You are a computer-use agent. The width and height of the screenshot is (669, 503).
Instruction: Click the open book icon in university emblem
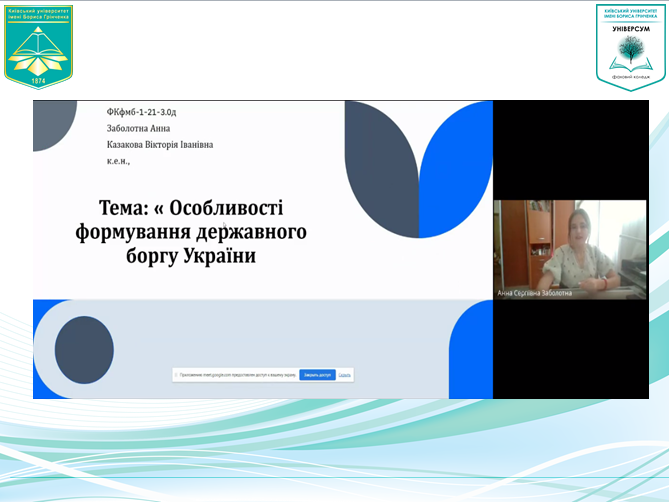(38, 53)
